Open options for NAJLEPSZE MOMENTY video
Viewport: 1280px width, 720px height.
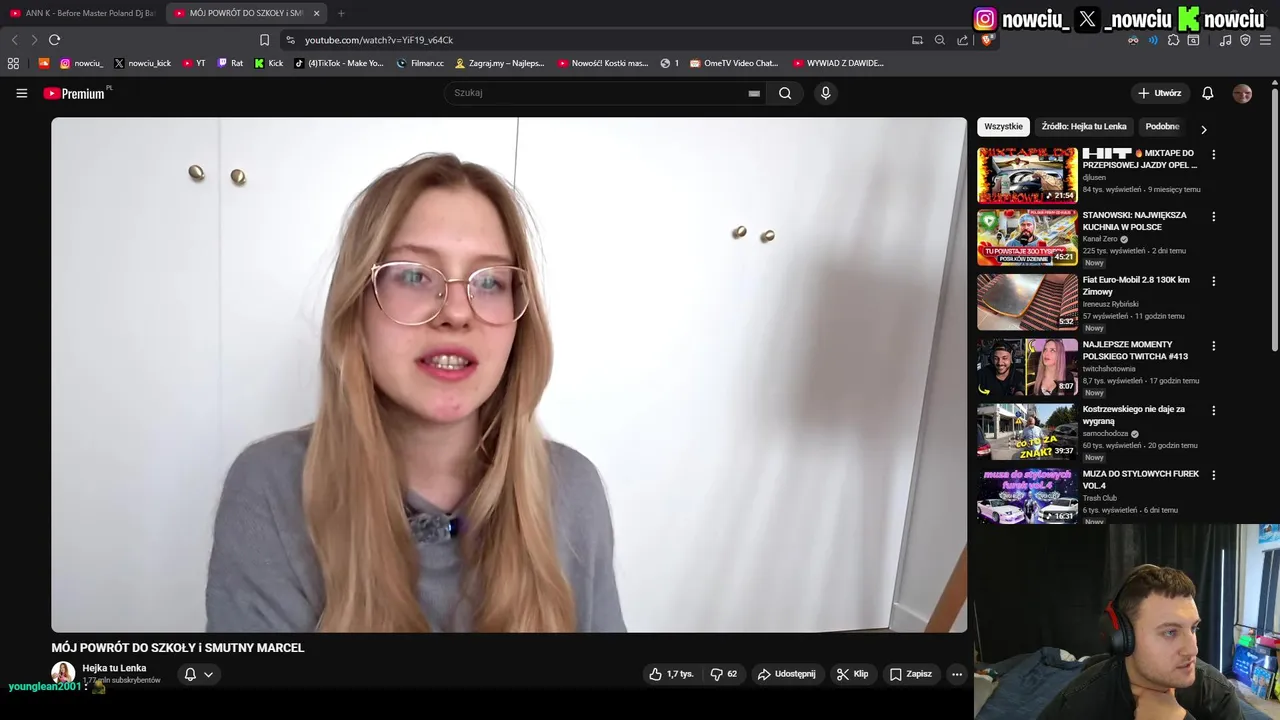[x=1214, y=346]
